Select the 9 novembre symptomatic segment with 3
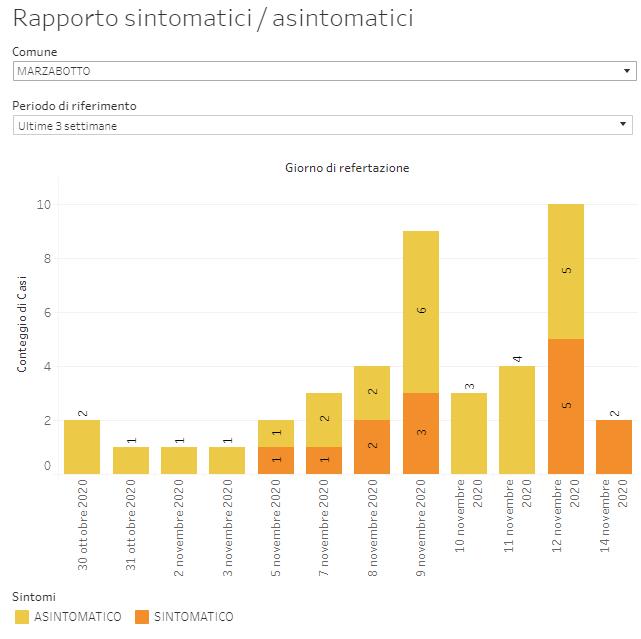641x639 pixels. (x=420, y=433)
